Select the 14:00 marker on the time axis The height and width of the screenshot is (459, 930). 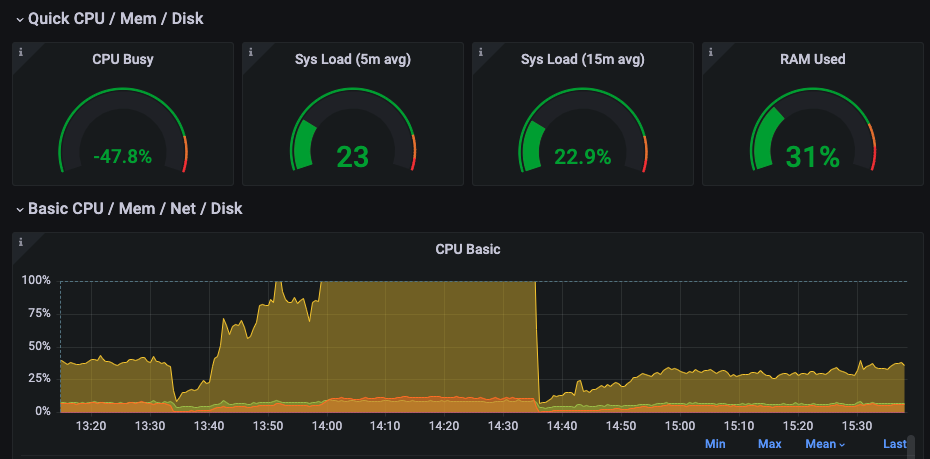pyautogui.click(x=326, y=426)
